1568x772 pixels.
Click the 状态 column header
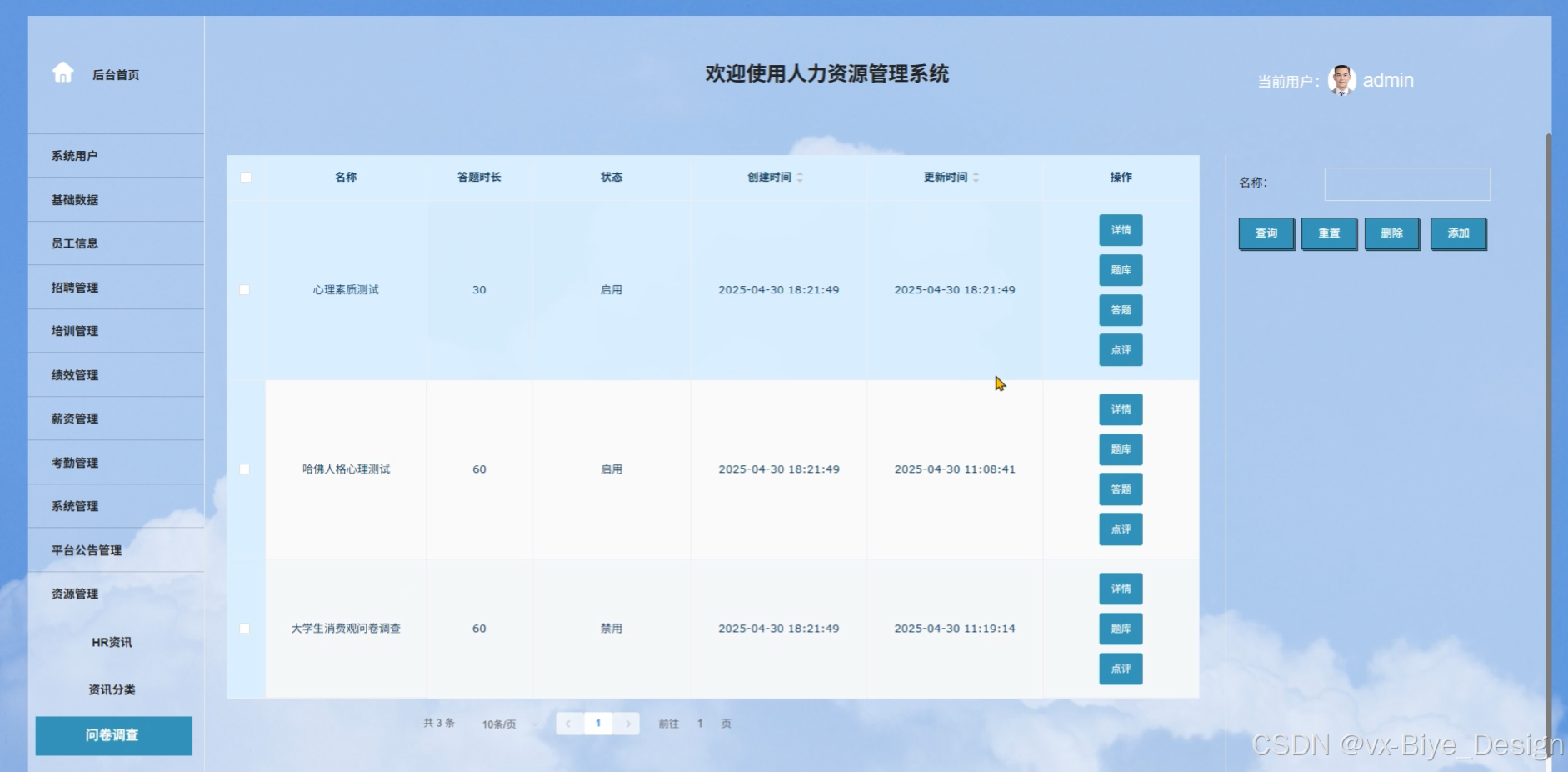(x=612, y=177)
